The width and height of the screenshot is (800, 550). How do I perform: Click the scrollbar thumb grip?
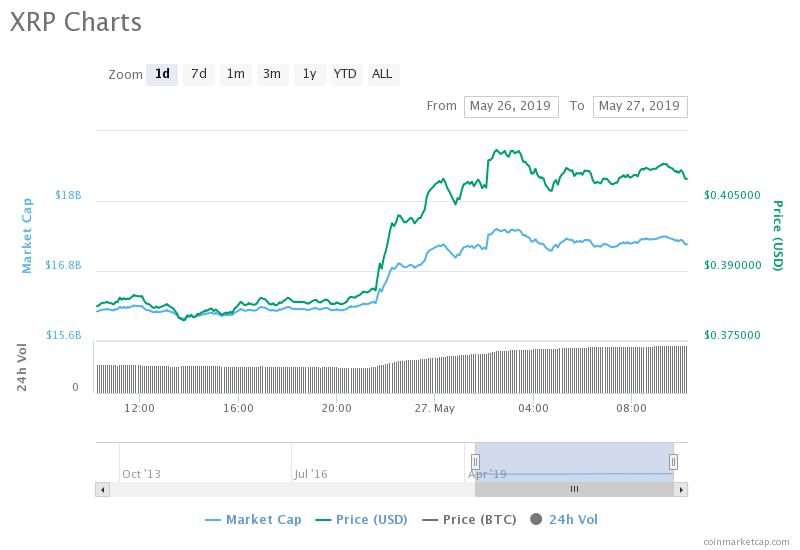coord(574,490)
